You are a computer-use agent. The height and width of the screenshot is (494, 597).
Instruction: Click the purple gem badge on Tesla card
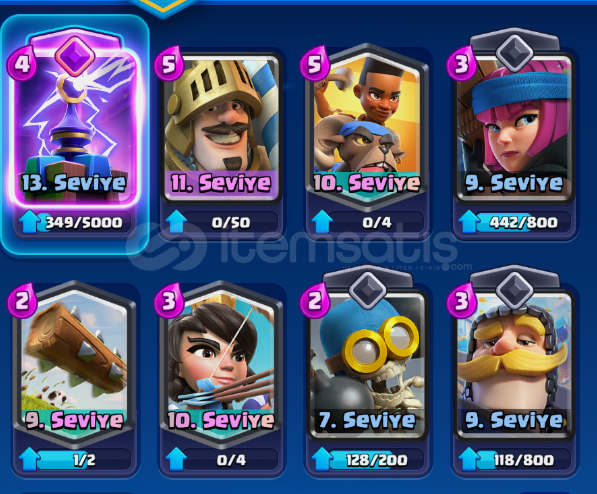tap(75, 56)
